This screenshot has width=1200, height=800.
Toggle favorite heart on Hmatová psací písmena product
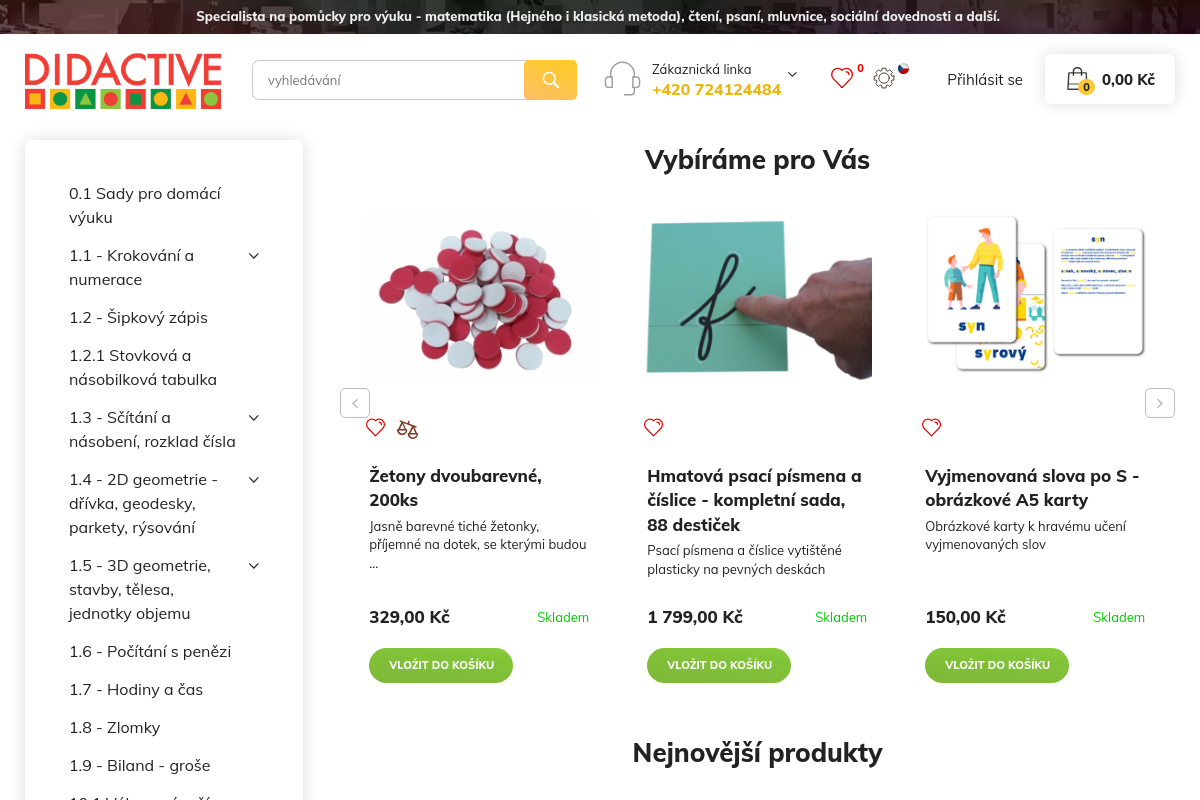click(653, 427)
